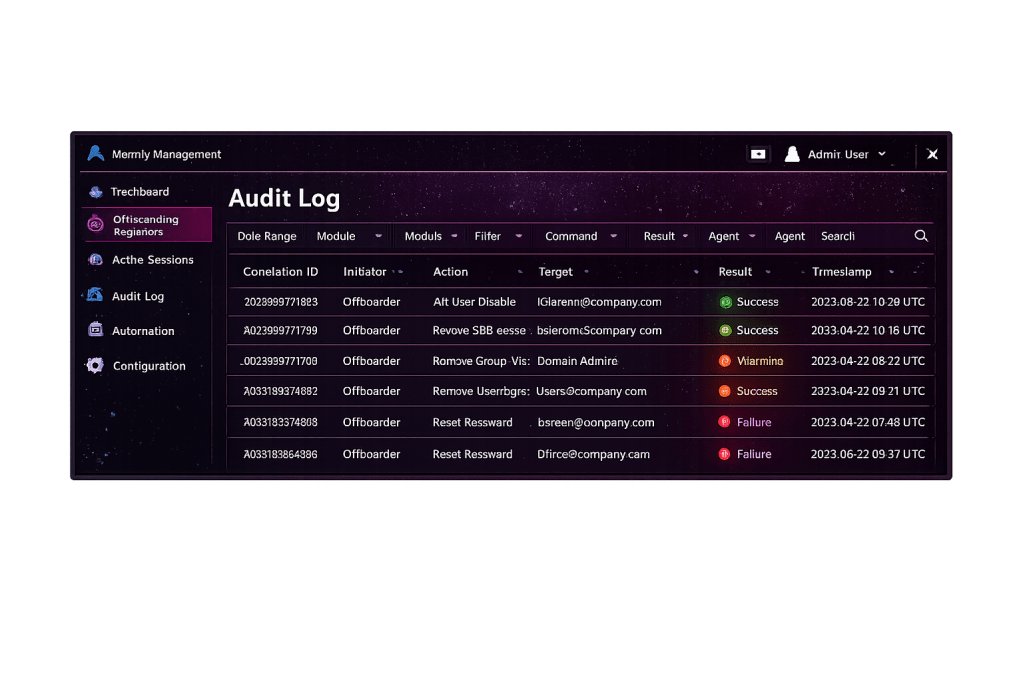The height and width of the screenshot is (682, 1023).
Task: Expand the Command filter dropdown
Action: 580,237
